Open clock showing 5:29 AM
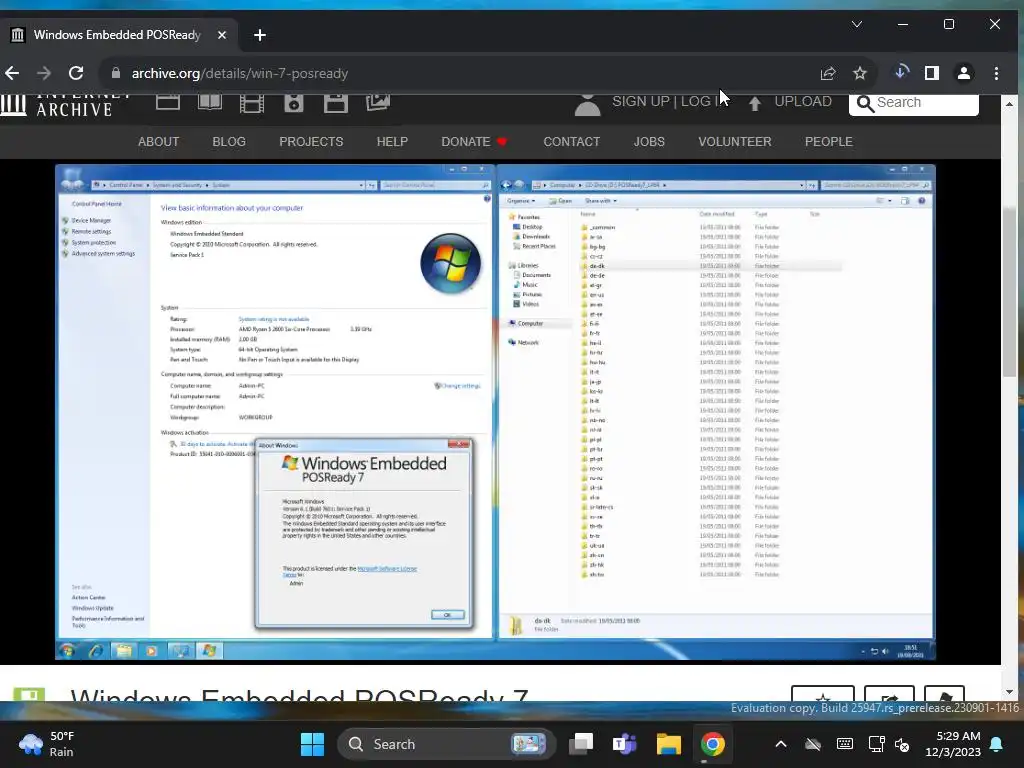This screenshot has width=1024, height=768. 953,744
